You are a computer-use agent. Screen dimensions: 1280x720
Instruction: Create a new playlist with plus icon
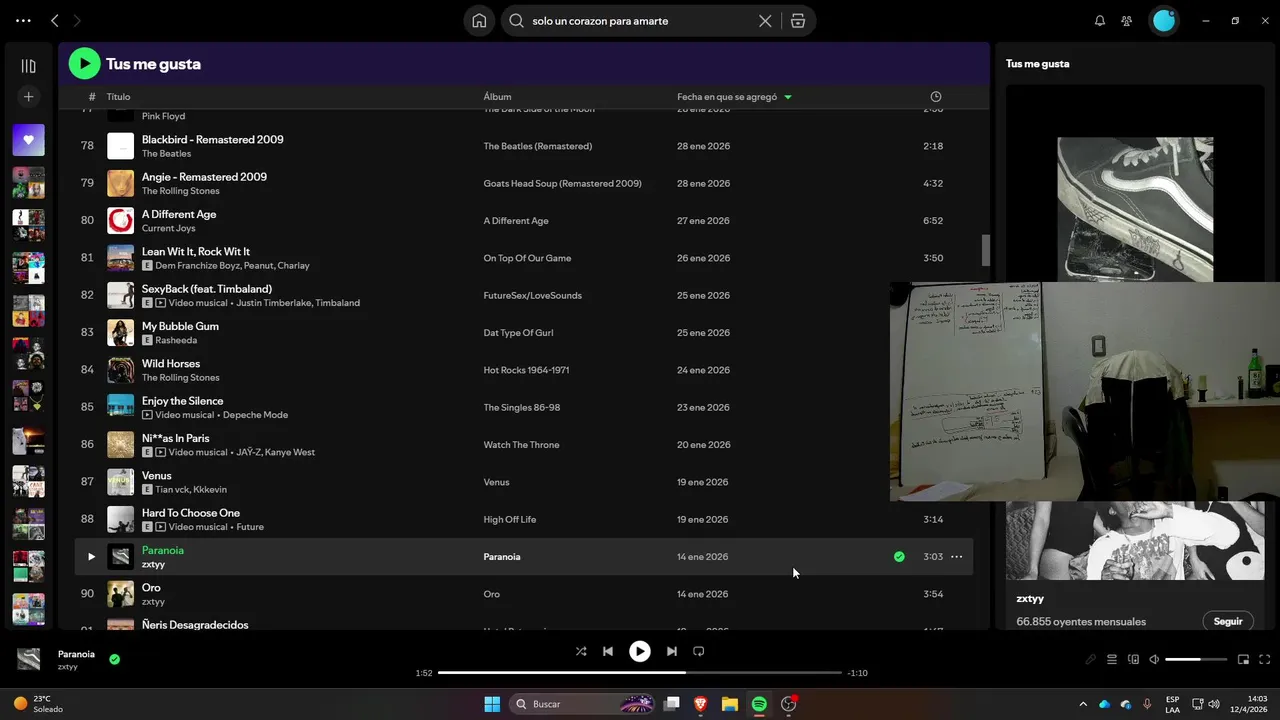point(28,97)
